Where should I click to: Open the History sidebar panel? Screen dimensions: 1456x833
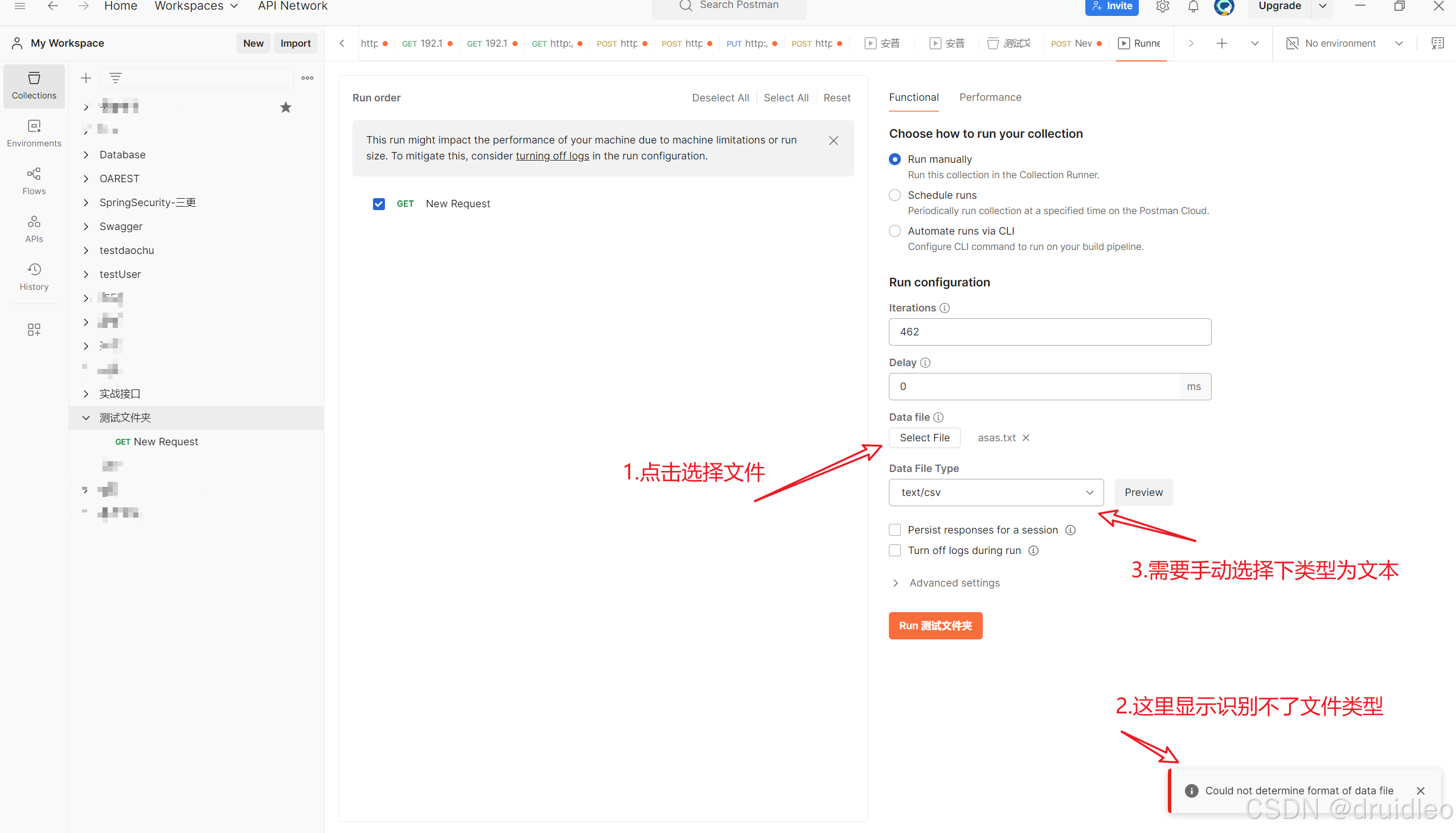(x=34, y=276)
